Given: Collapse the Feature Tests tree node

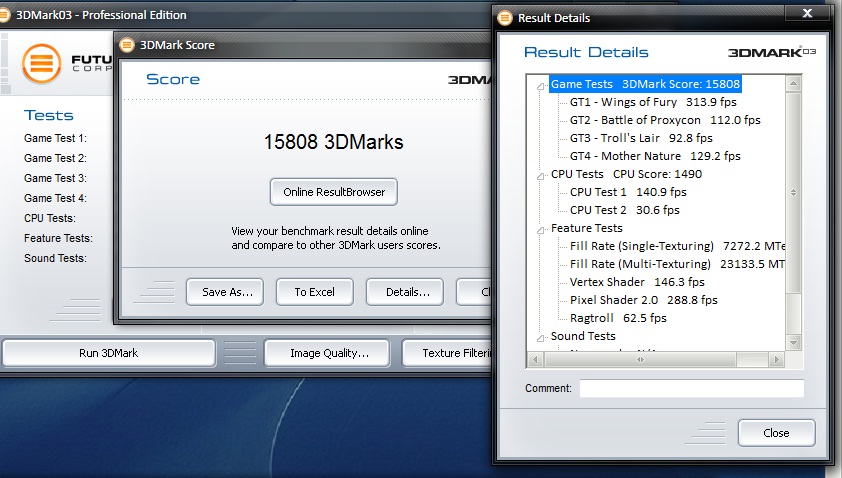Looking at the screenshot, I should click(x=541, y=230).
